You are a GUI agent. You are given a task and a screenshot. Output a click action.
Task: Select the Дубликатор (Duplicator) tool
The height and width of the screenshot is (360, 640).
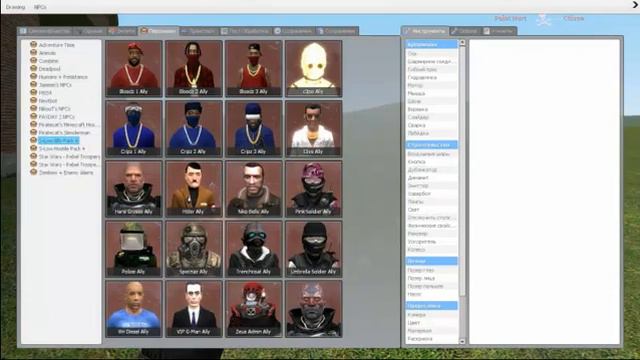[431, 169]
